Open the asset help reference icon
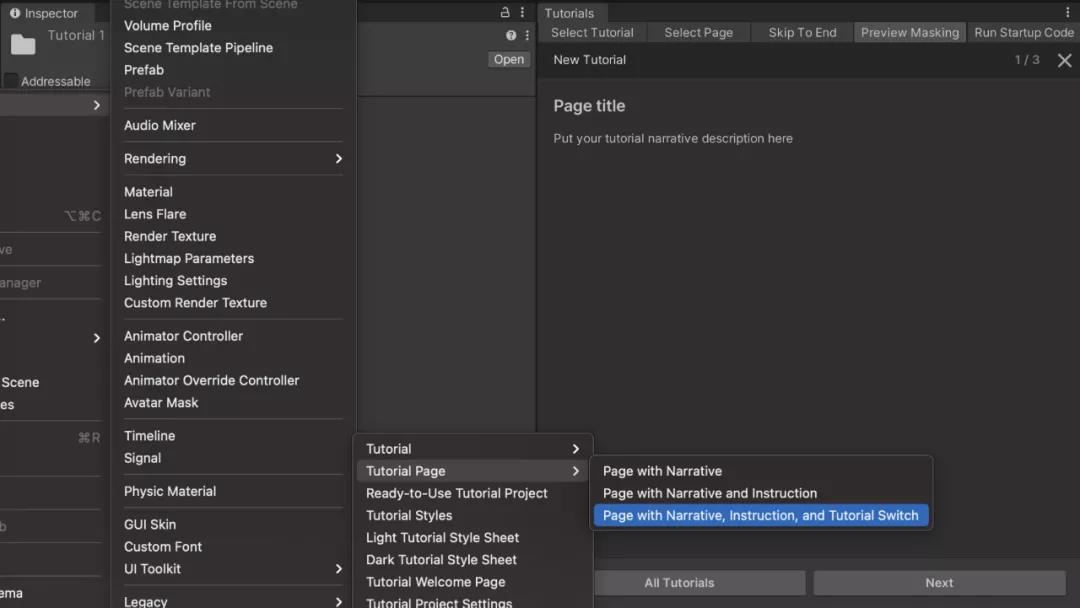The height and width of the screenshot is (608, 1080). coord(511,35)
